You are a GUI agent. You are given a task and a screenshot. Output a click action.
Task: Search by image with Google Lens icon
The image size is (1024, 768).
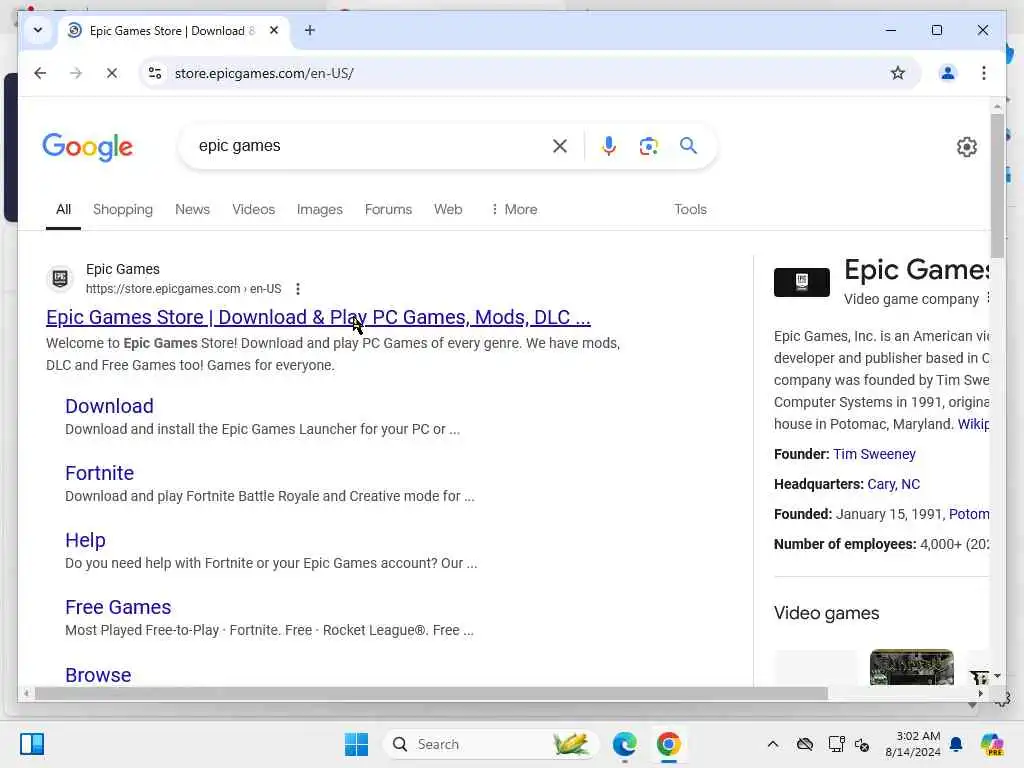click(648, 146)
